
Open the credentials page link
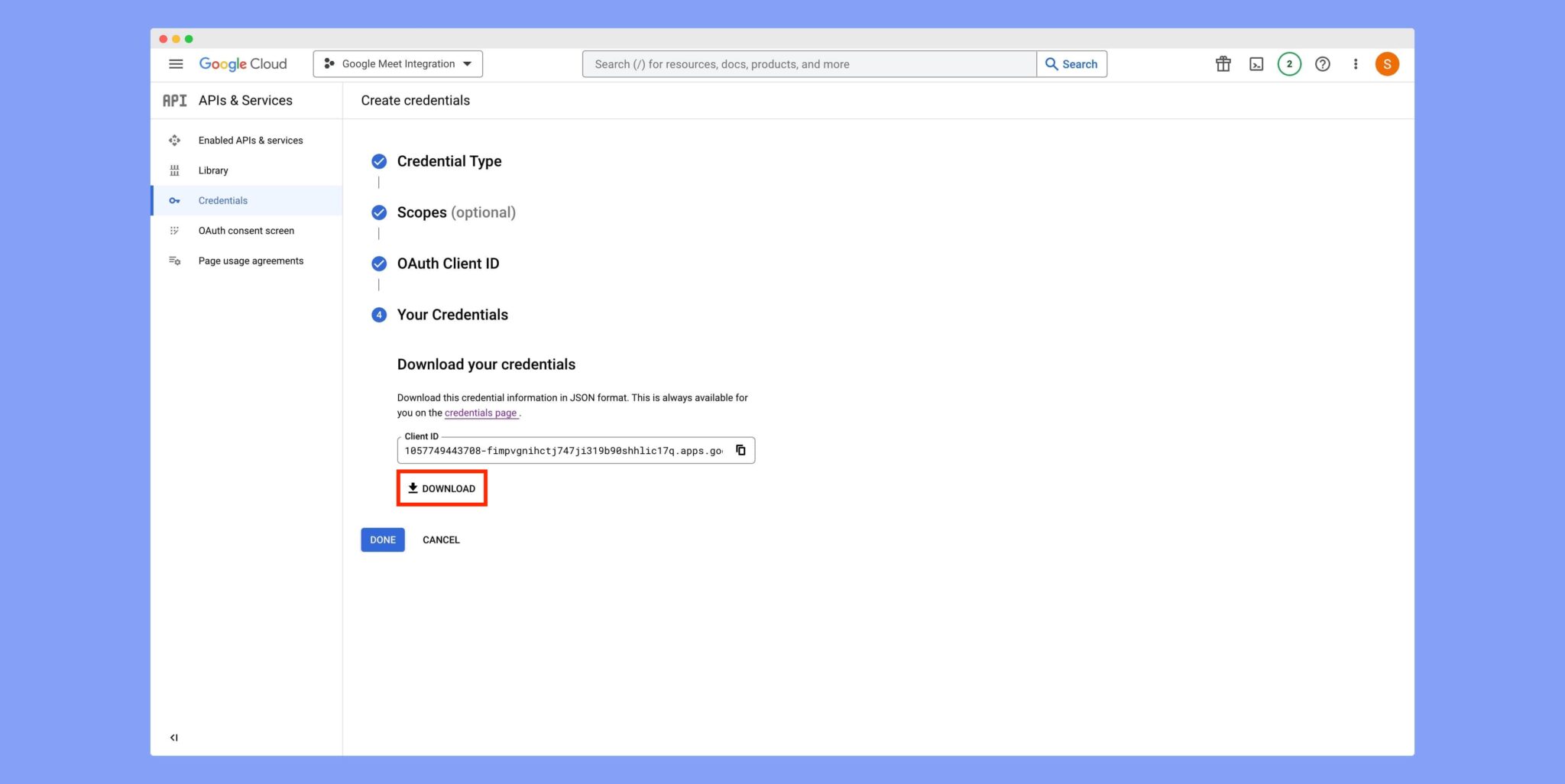481,413
